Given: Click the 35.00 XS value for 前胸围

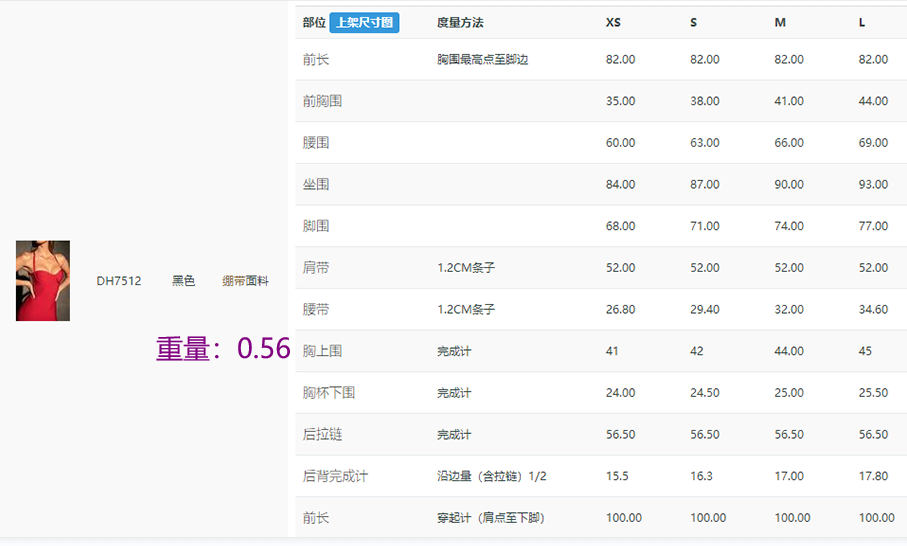Looking at the screenshot, I should click(x=621, y=101).
